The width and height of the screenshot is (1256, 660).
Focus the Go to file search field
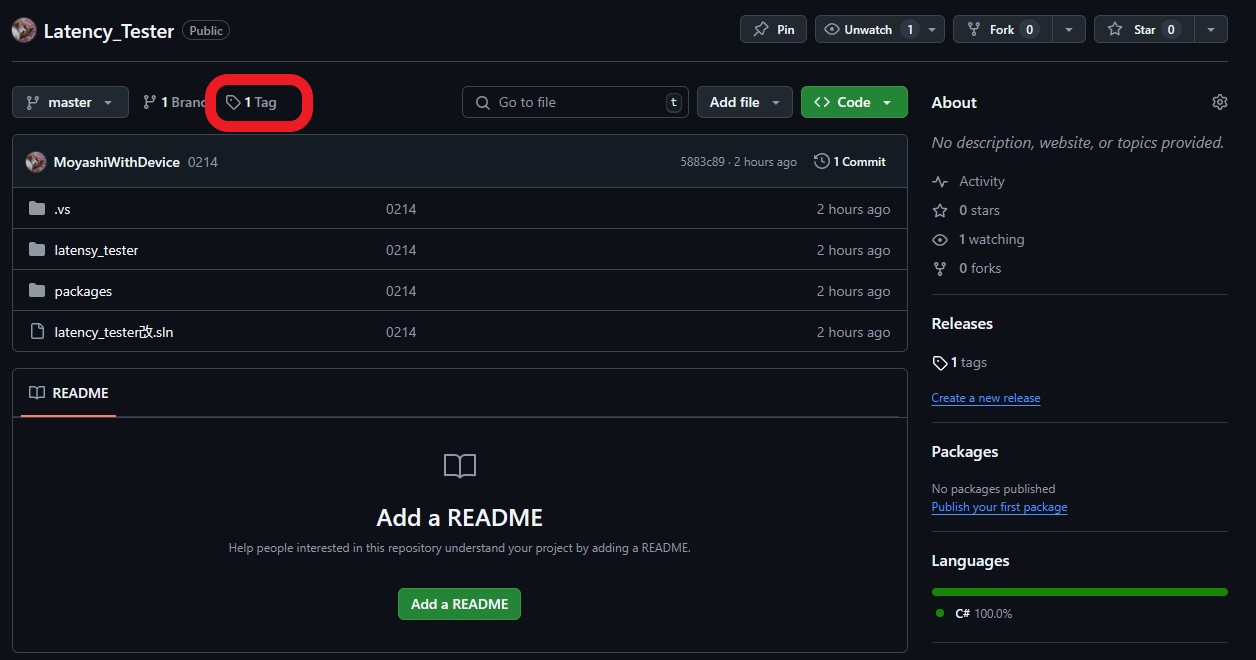coord(575,102)
